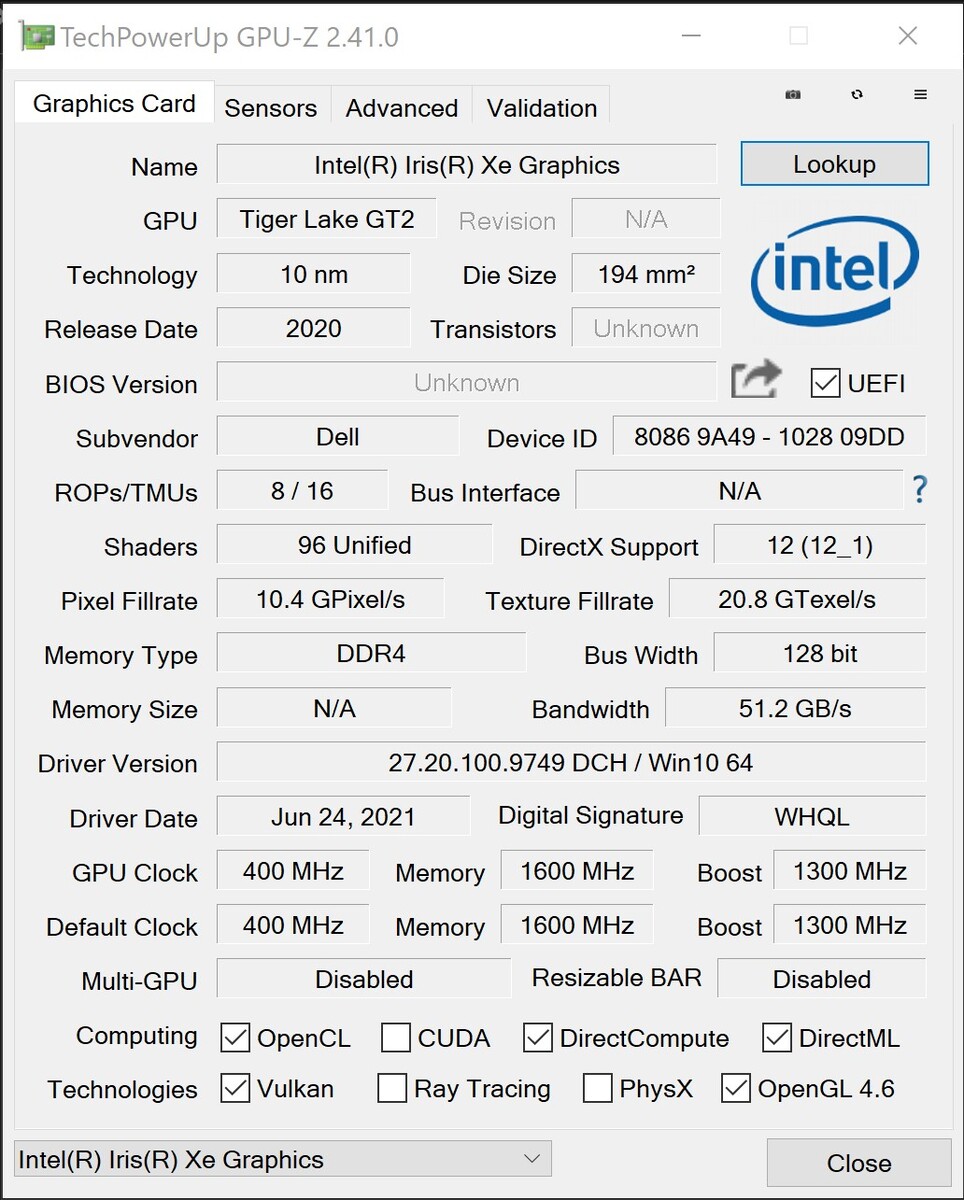964x1200 pixels.
Task: Click the Intel logo
Action: [835, 270]
